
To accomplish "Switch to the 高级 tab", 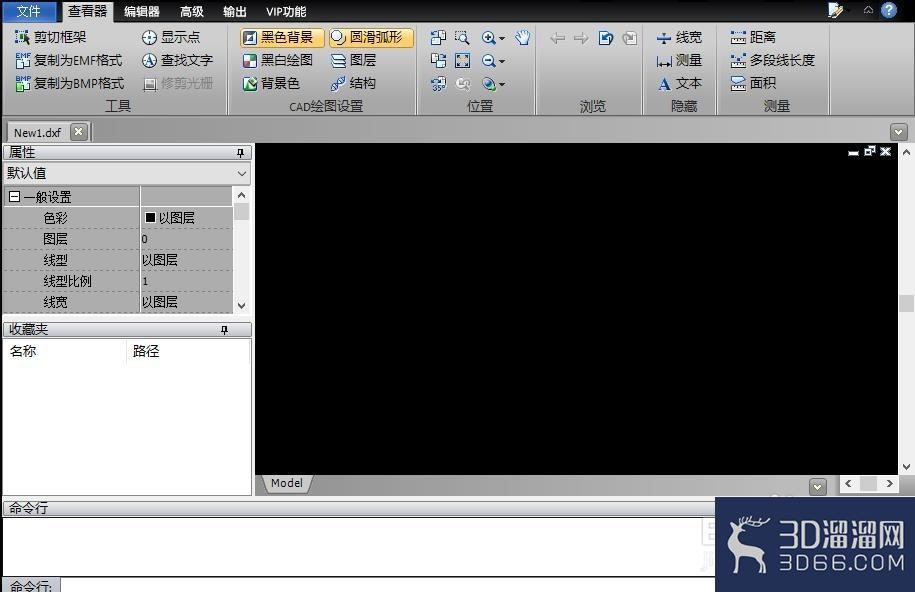I will tap(191, 12).
